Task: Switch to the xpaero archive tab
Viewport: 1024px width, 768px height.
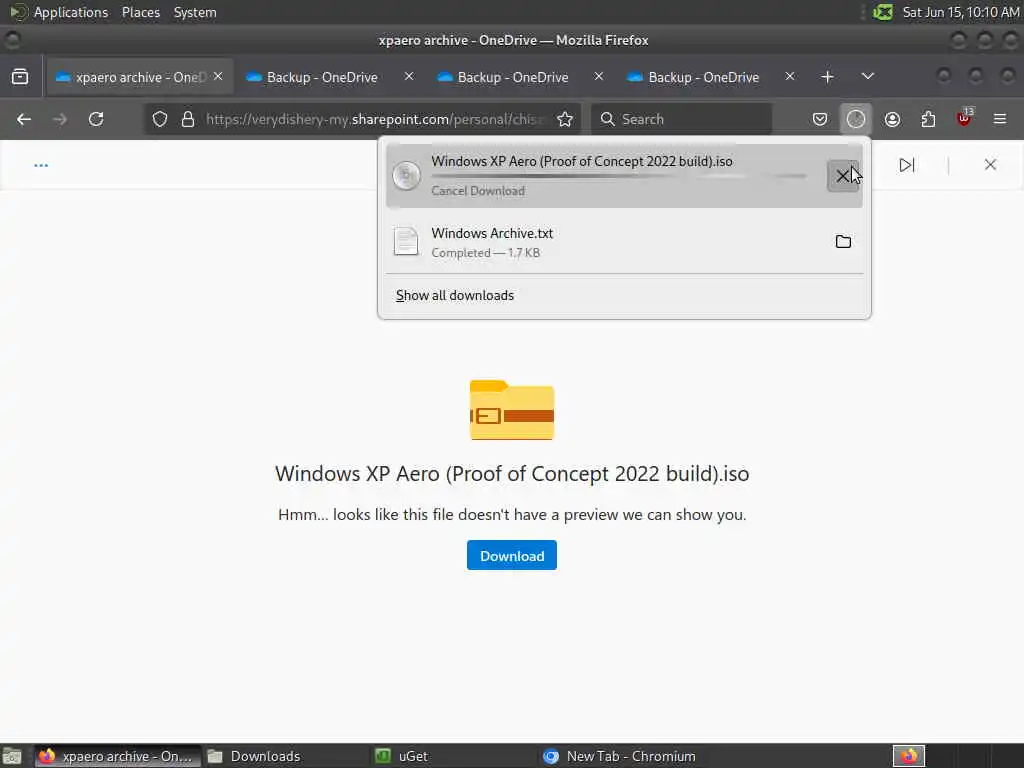Action: [138, 77]
